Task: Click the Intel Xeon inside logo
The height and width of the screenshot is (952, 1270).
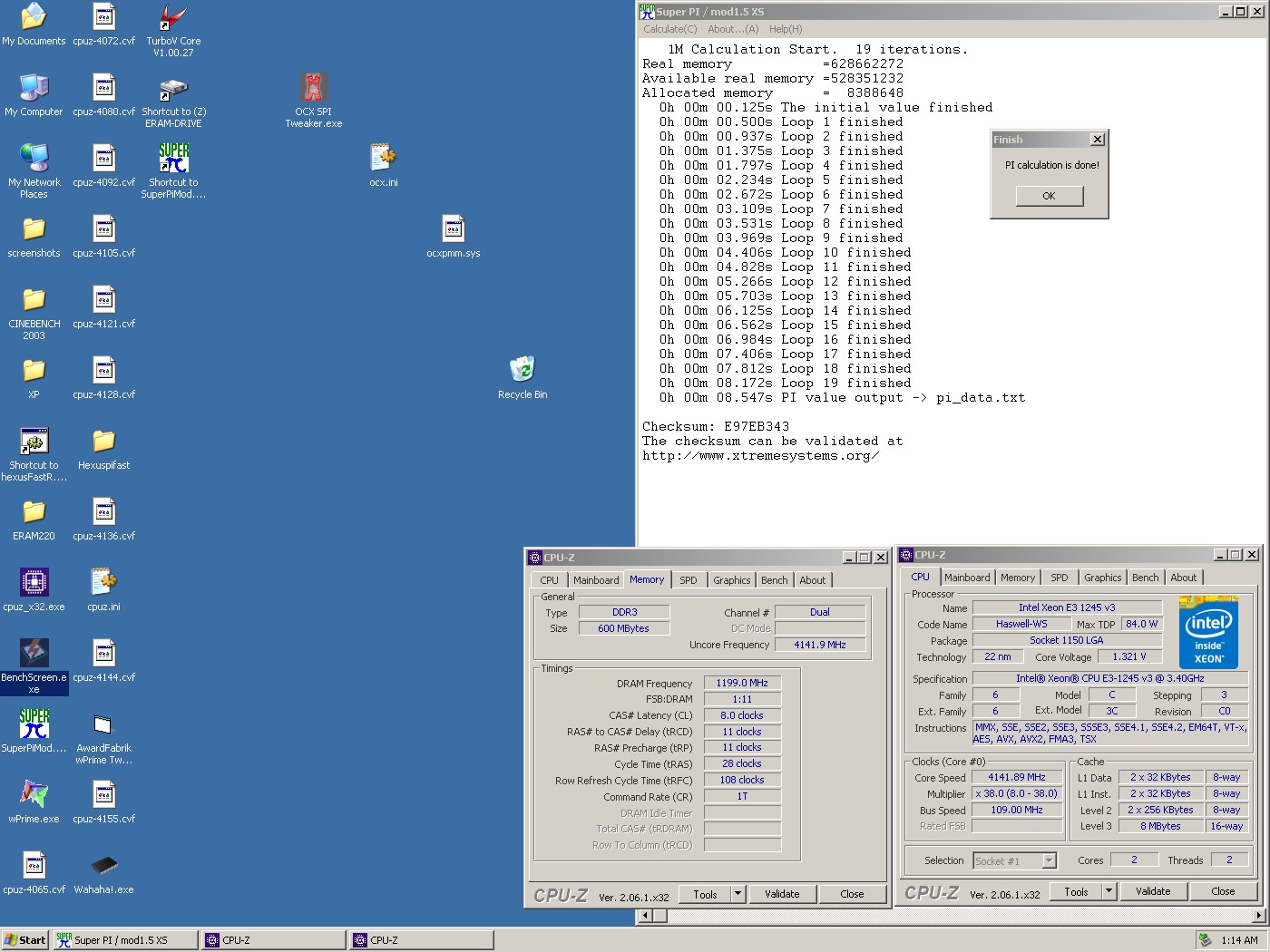Action: [x=1208, y=632]
